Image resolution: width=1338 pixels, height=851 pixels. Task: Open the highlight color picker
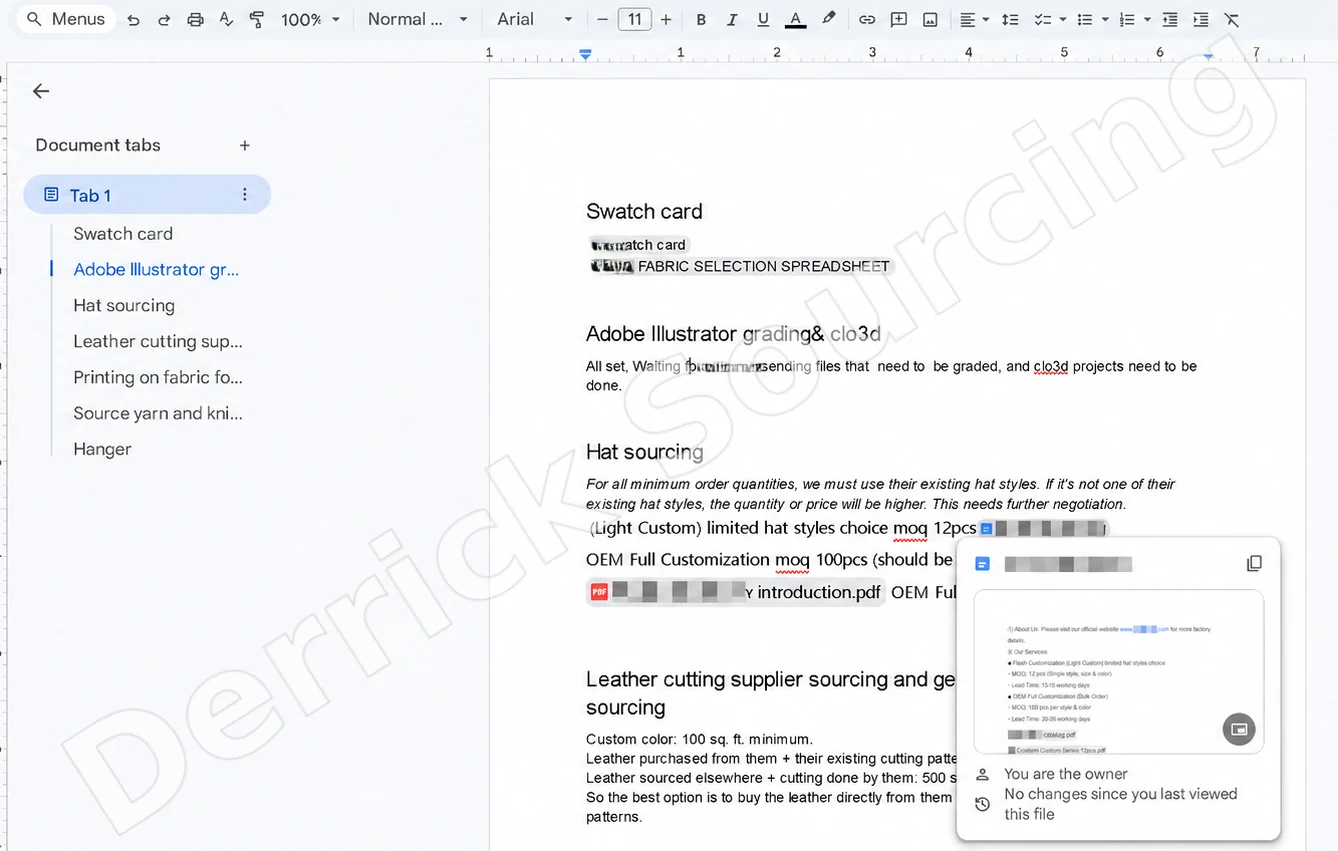(x=828, y=20)
